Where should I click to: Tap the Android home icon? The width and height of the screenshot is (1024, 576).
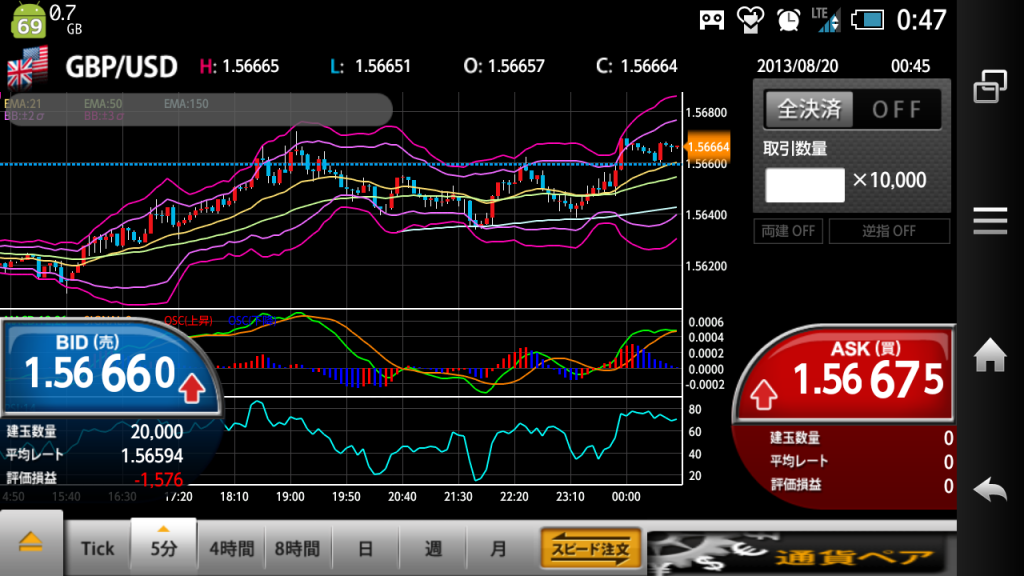(x=989, y=354)
